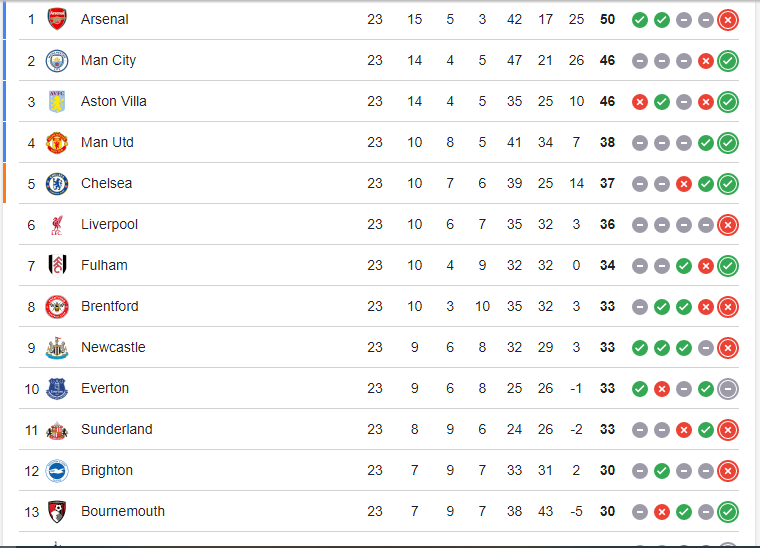Click the Man Utd crest icon
Screen dimensions: 760x548
56,143
